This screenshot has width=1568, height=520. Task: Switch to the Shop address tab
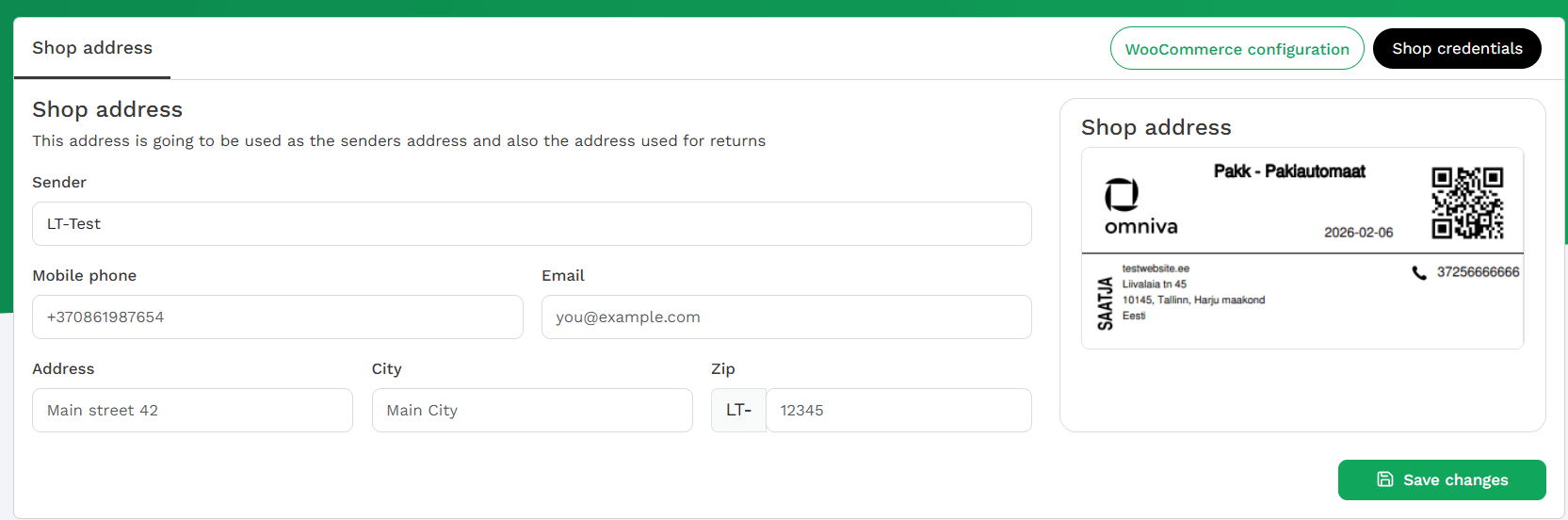tap(92, 48)
